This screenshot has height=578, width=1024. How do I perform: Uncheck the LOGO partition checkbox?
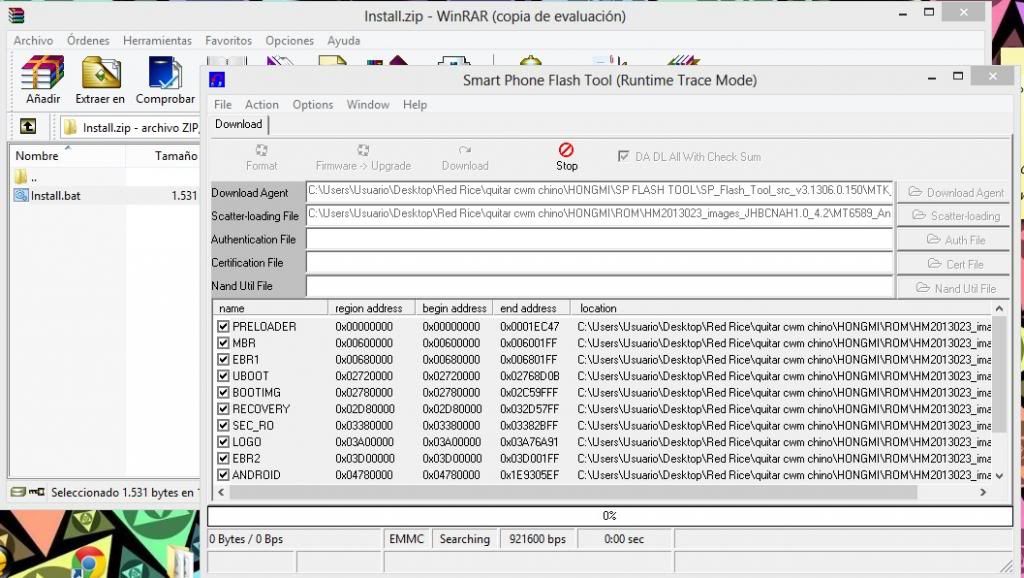[x=223, y=442]
